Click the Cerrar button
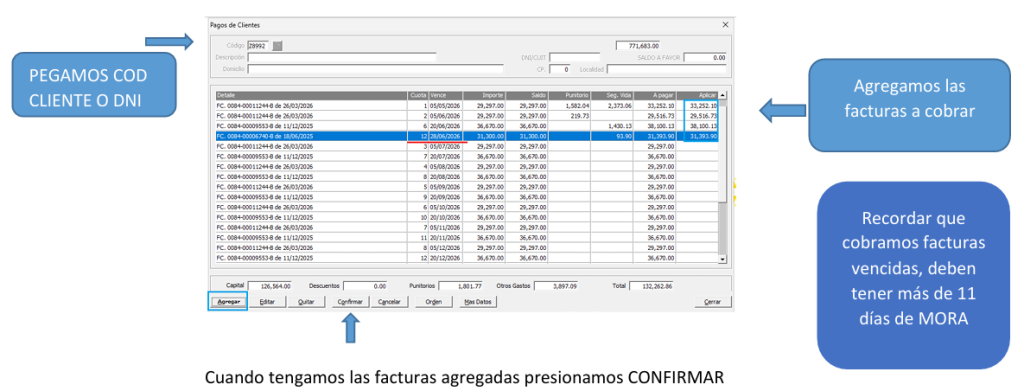This screenshot has width=1024, height=391. (x=713, y=302)
